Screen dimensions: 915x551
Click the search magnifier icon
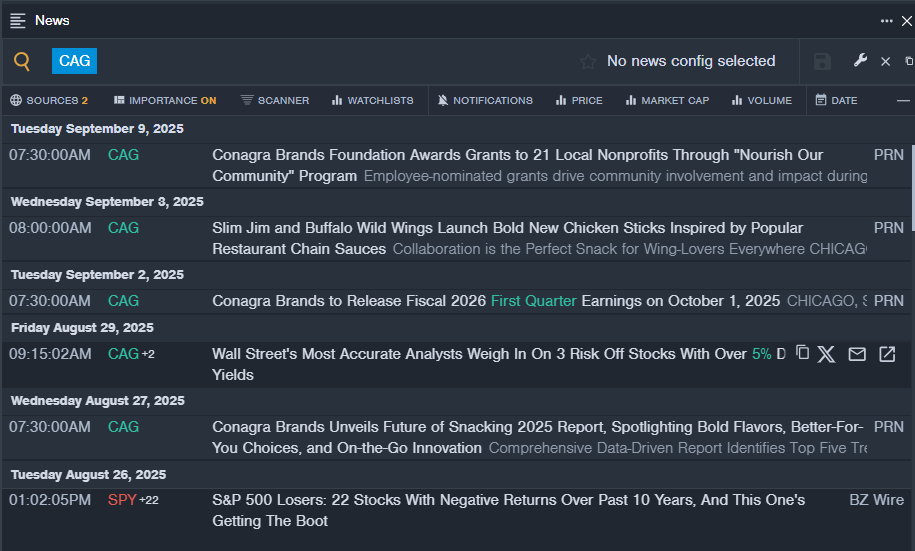point(22,61)
